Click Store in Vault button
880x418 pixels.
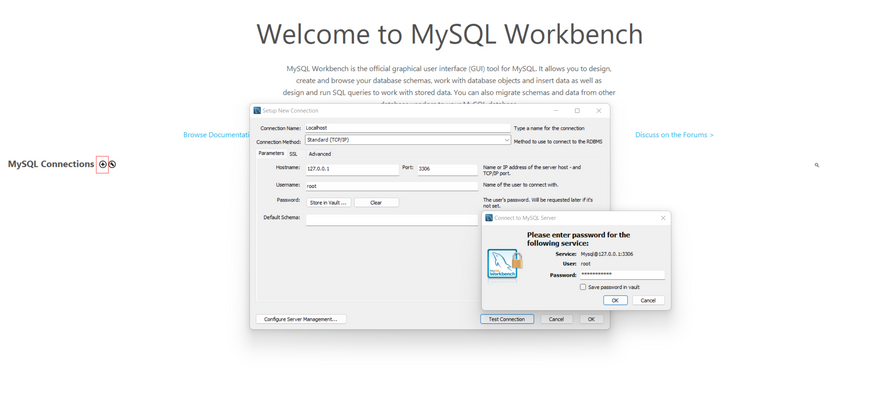click(x=328, y=203)
